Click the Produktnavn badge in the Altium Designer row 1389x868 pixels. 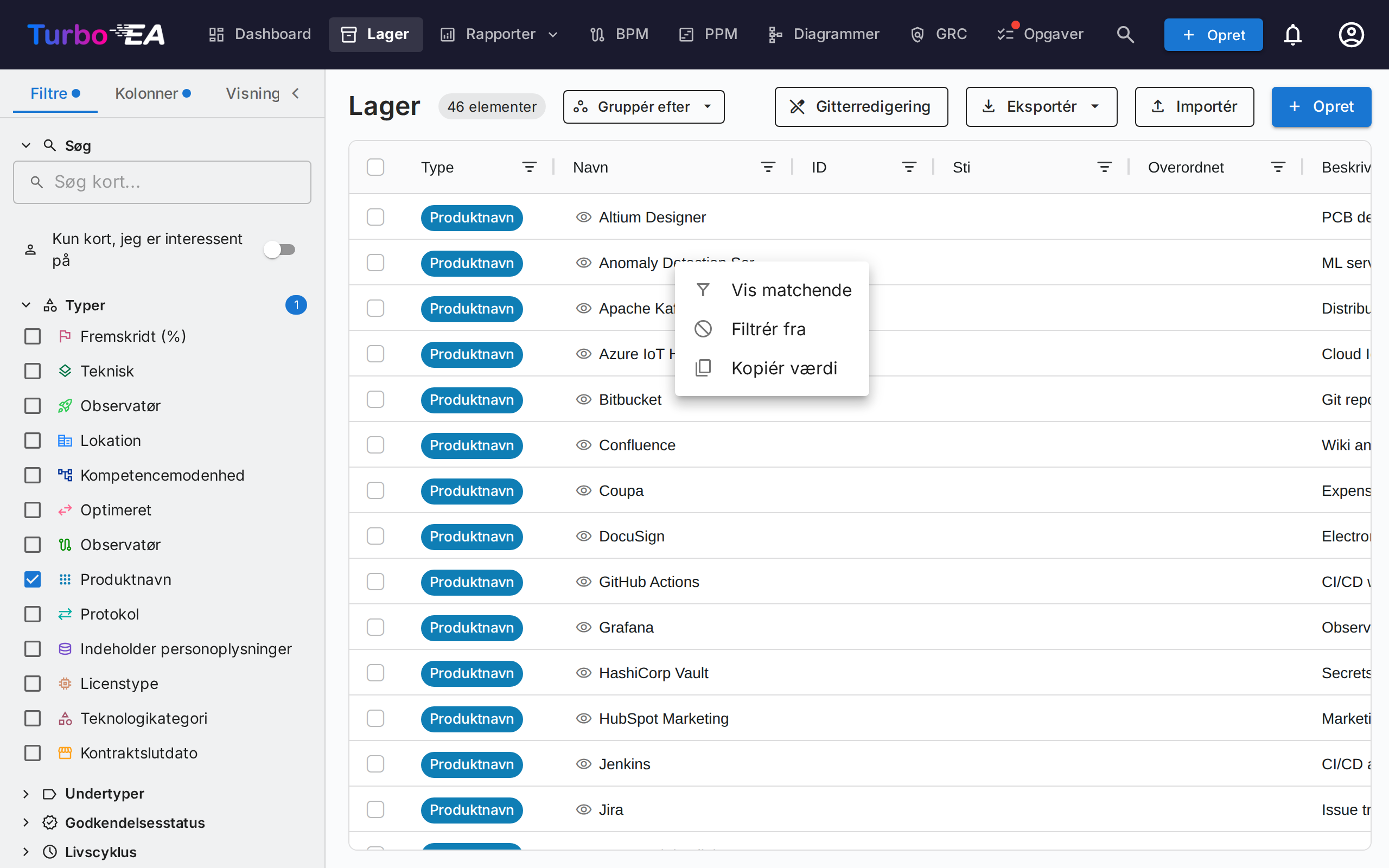click(x=472, y=218)
